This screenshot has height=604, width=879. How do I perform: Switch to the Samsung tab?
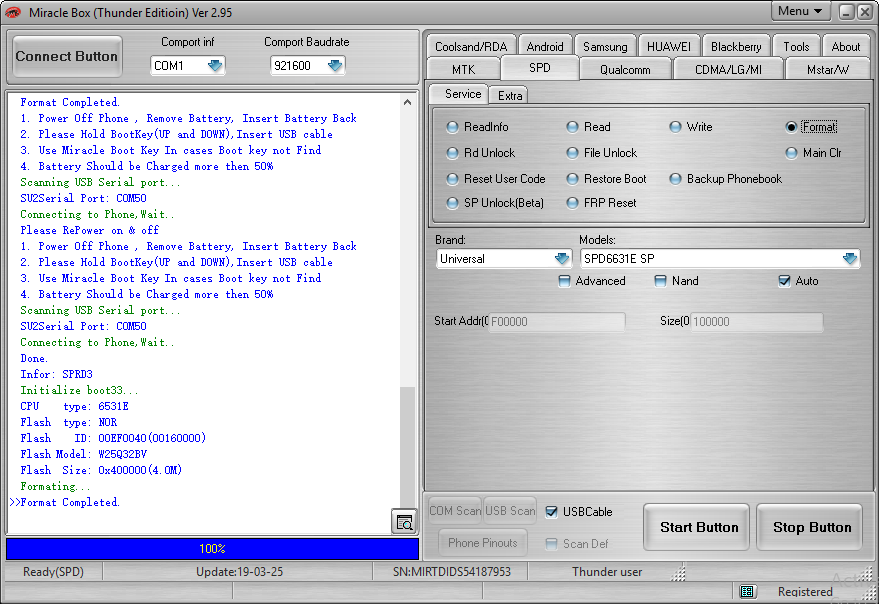pyautogui.click(x=605, y=47)
